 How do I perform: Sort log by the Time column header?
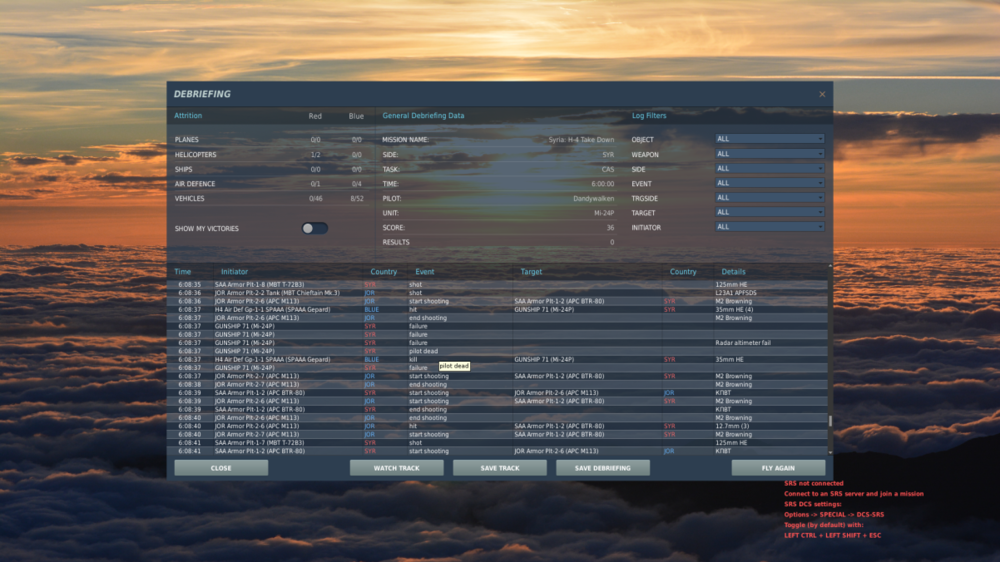182,272
